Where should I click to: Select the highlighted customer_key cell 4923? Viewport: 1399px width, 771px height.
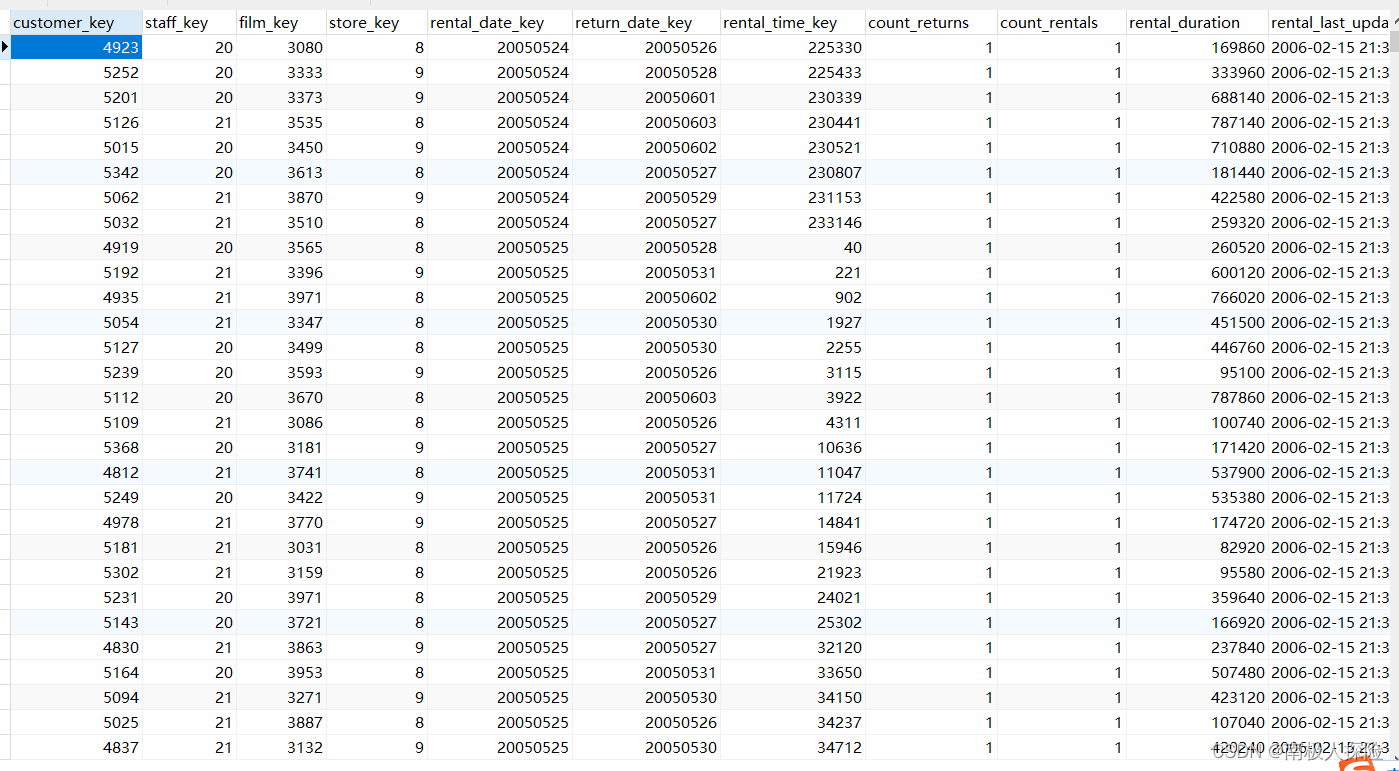tap(77, 47)
